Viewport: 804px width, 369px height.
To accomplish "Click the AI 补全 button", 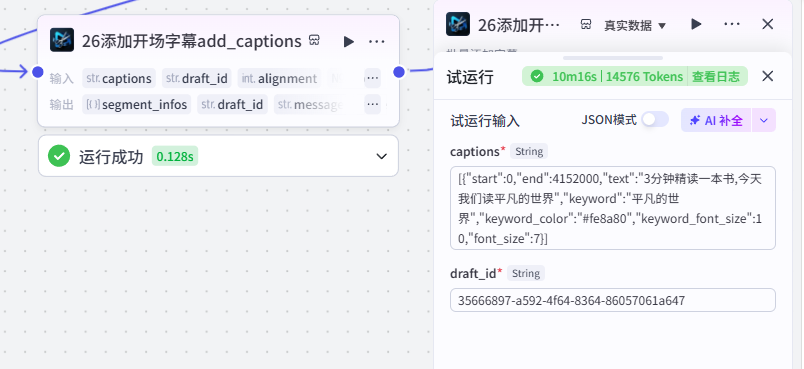I will (716, 120).
